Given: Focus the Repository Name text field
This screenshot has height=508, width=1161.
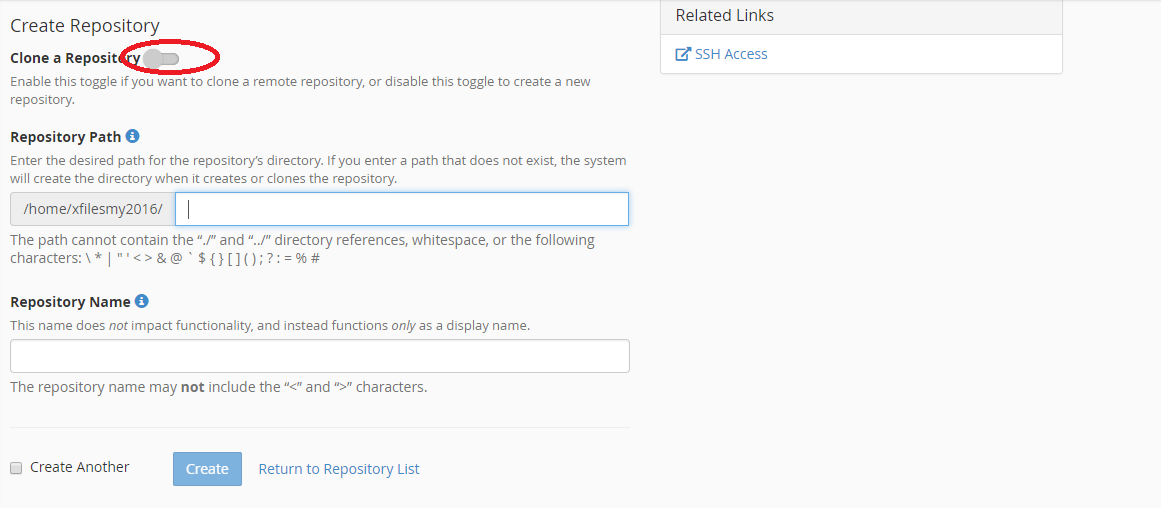Looking at the screenshot, I should click(x=320, y=356).
